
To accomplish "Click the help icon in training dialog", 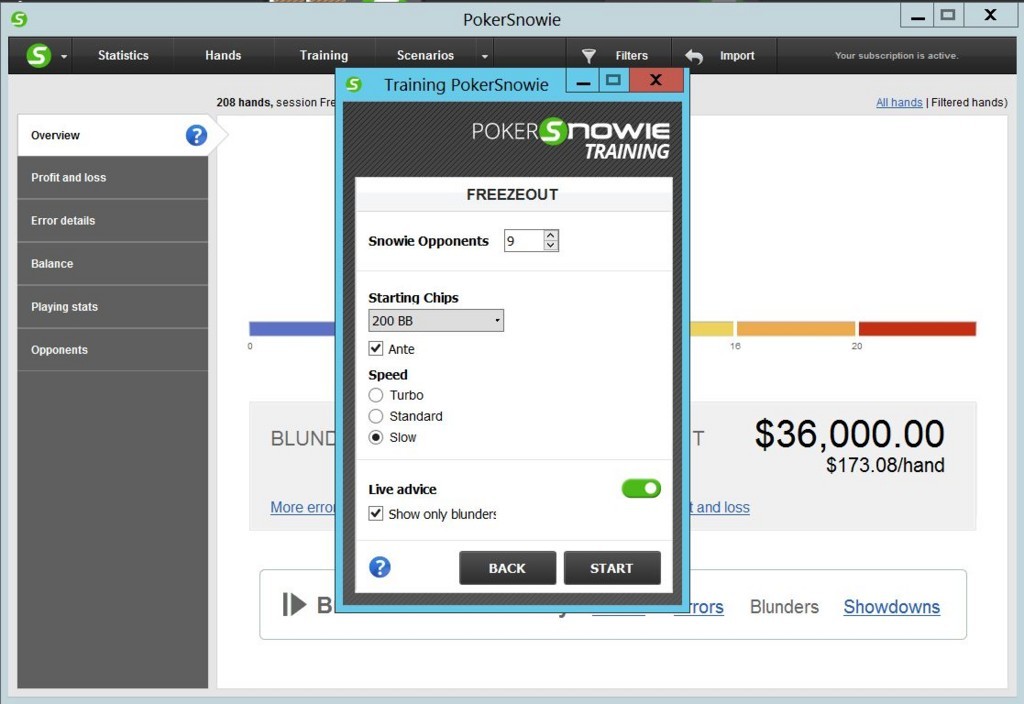I will click(x=379, y=567).
